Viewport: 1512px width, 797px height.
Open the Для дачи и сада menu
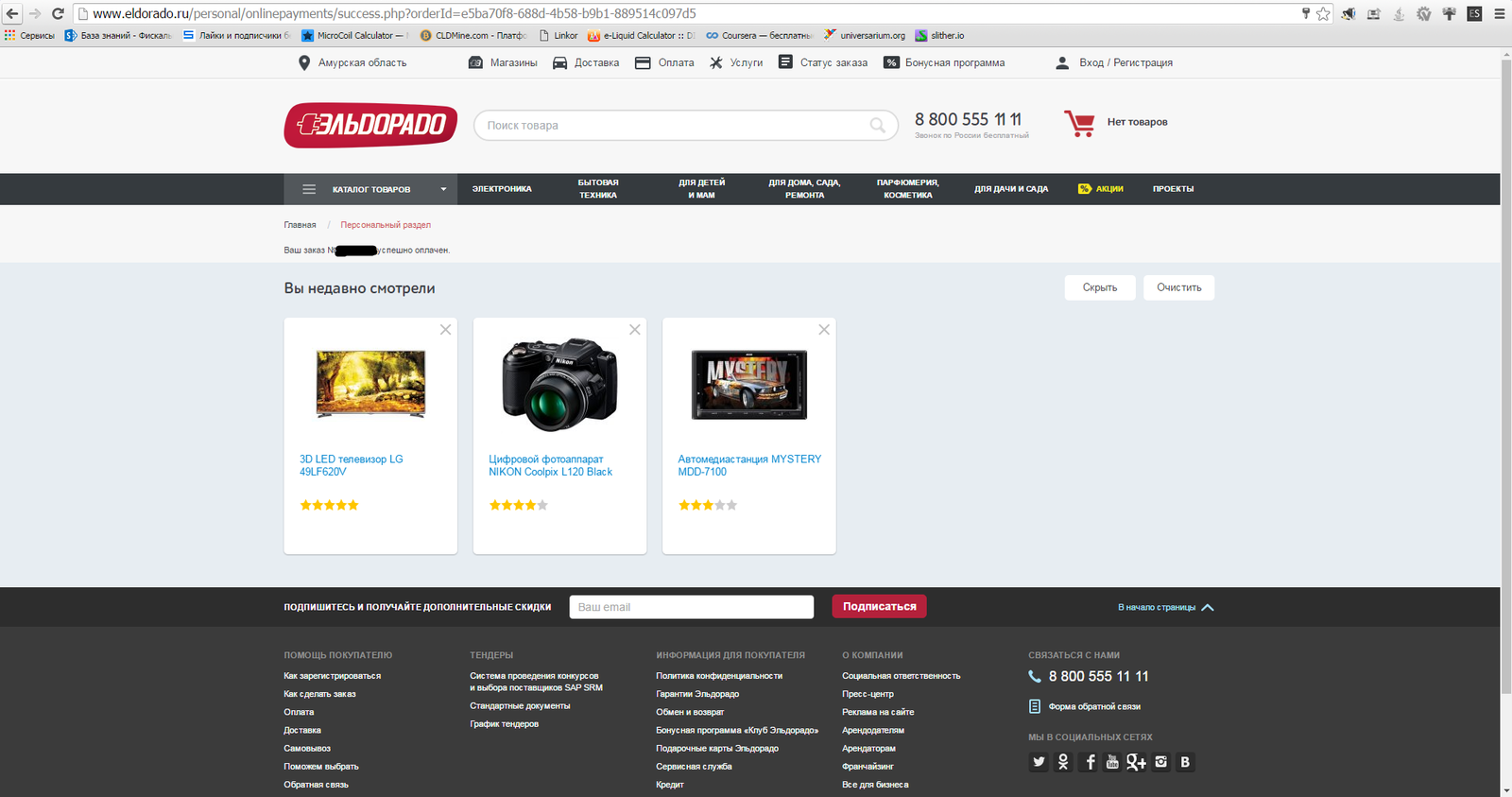[x=1011, y=189]
